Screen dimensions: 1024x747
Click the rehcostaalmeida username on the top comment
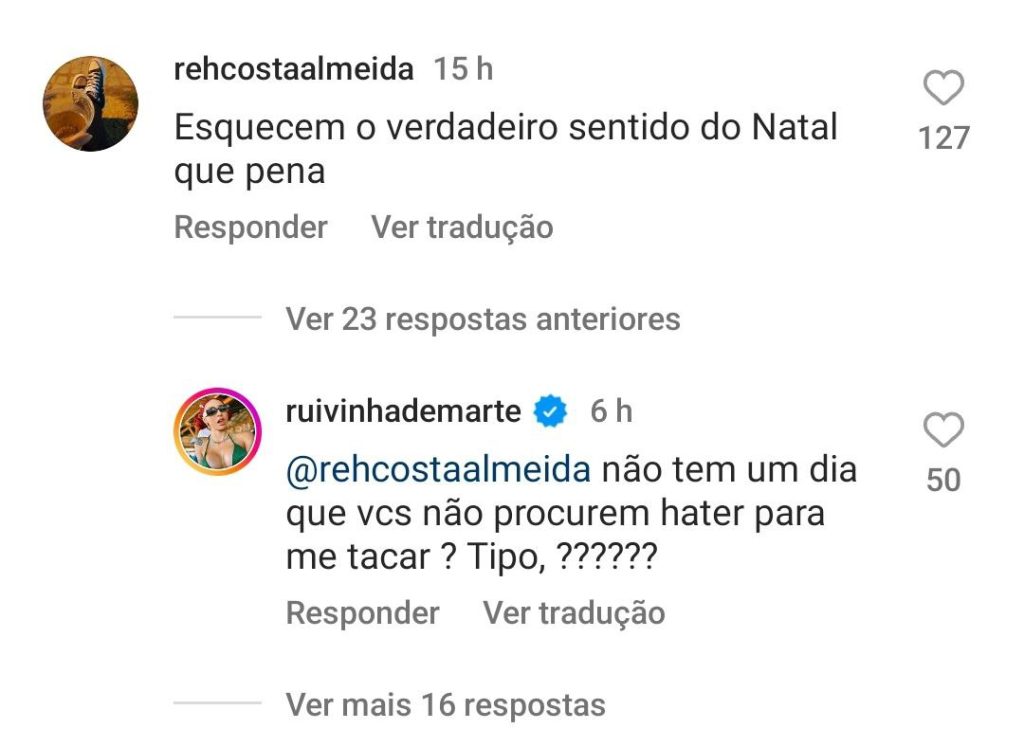pos(293,69)
